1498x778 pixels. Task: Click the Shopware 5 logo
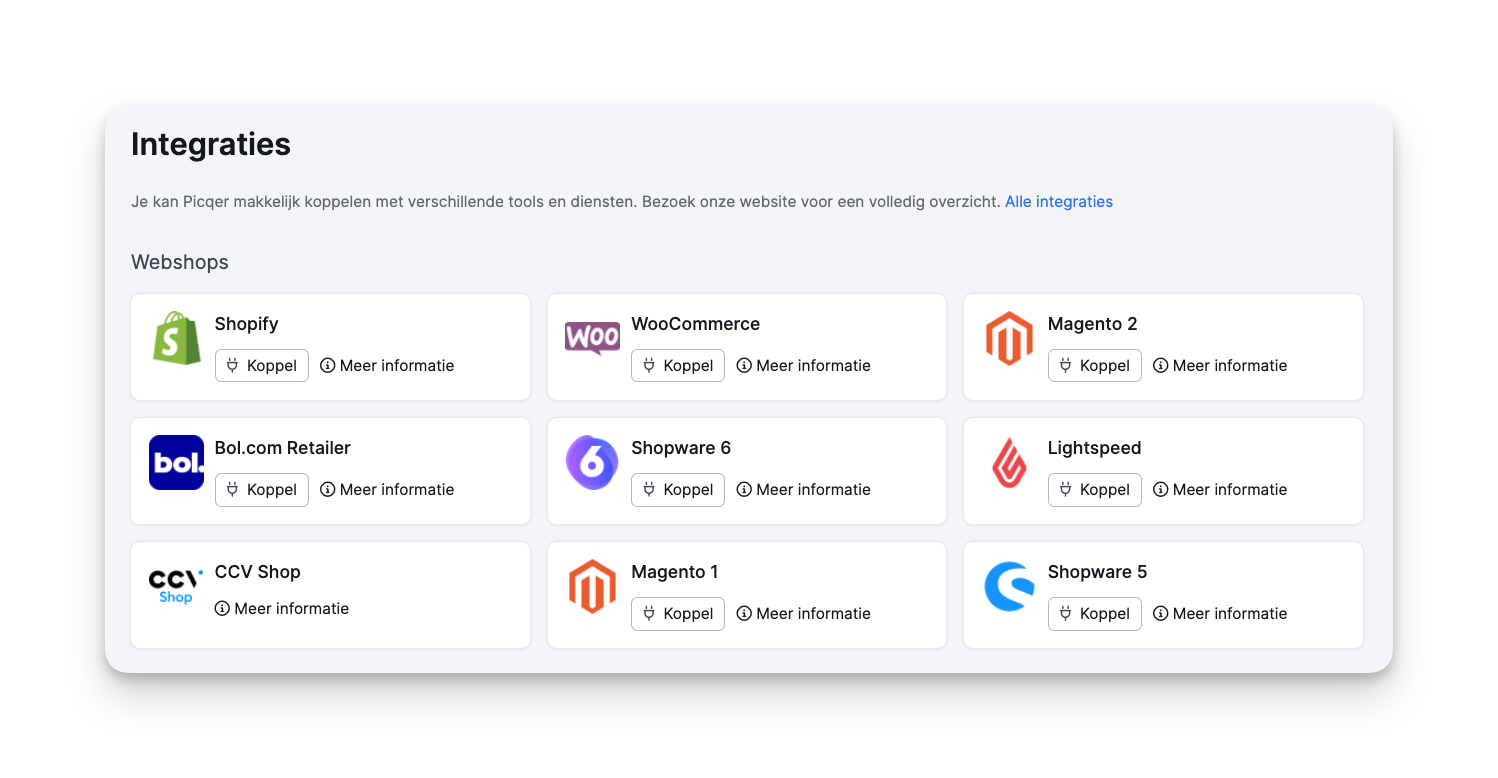point(1008,586)
